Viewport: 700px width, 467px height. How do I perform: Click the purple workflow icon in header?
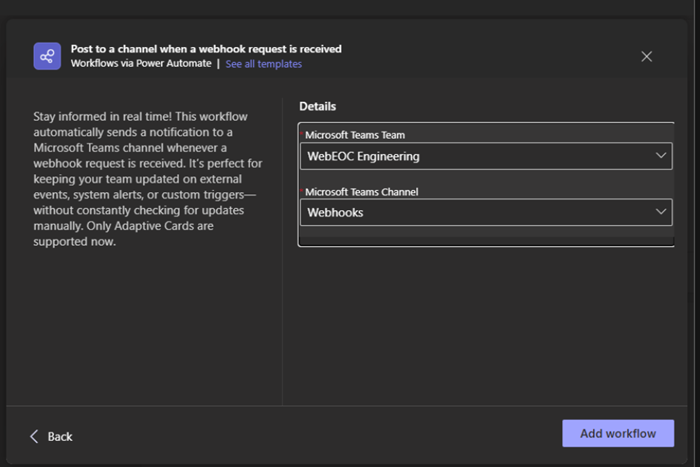coord(47,56)
